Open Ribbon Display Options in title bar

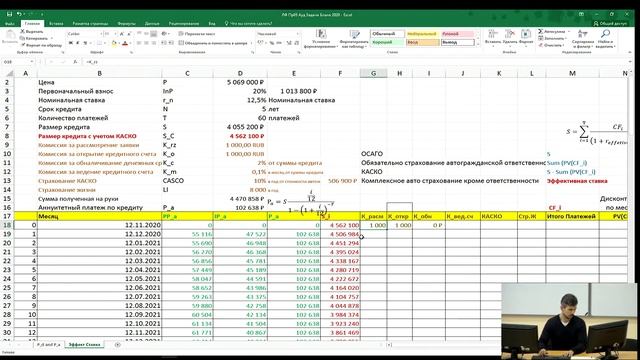(581, 14)
